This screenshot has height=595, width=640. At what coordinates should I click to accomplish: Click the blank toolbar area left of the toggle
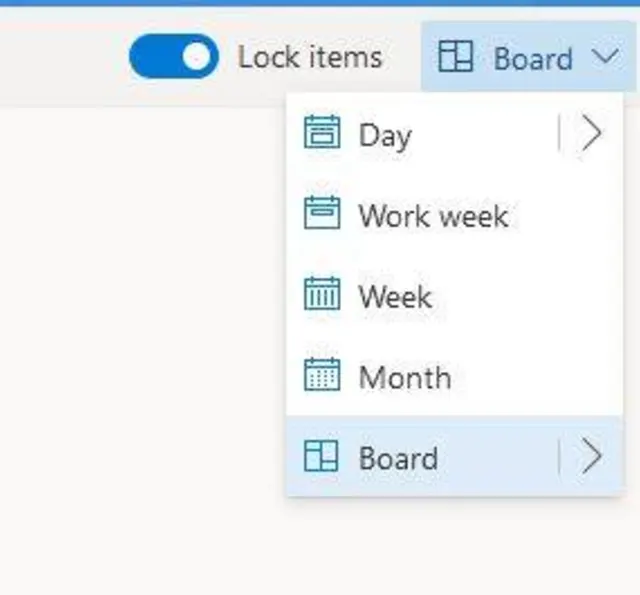pyautogui.click(x=60, y=57)
